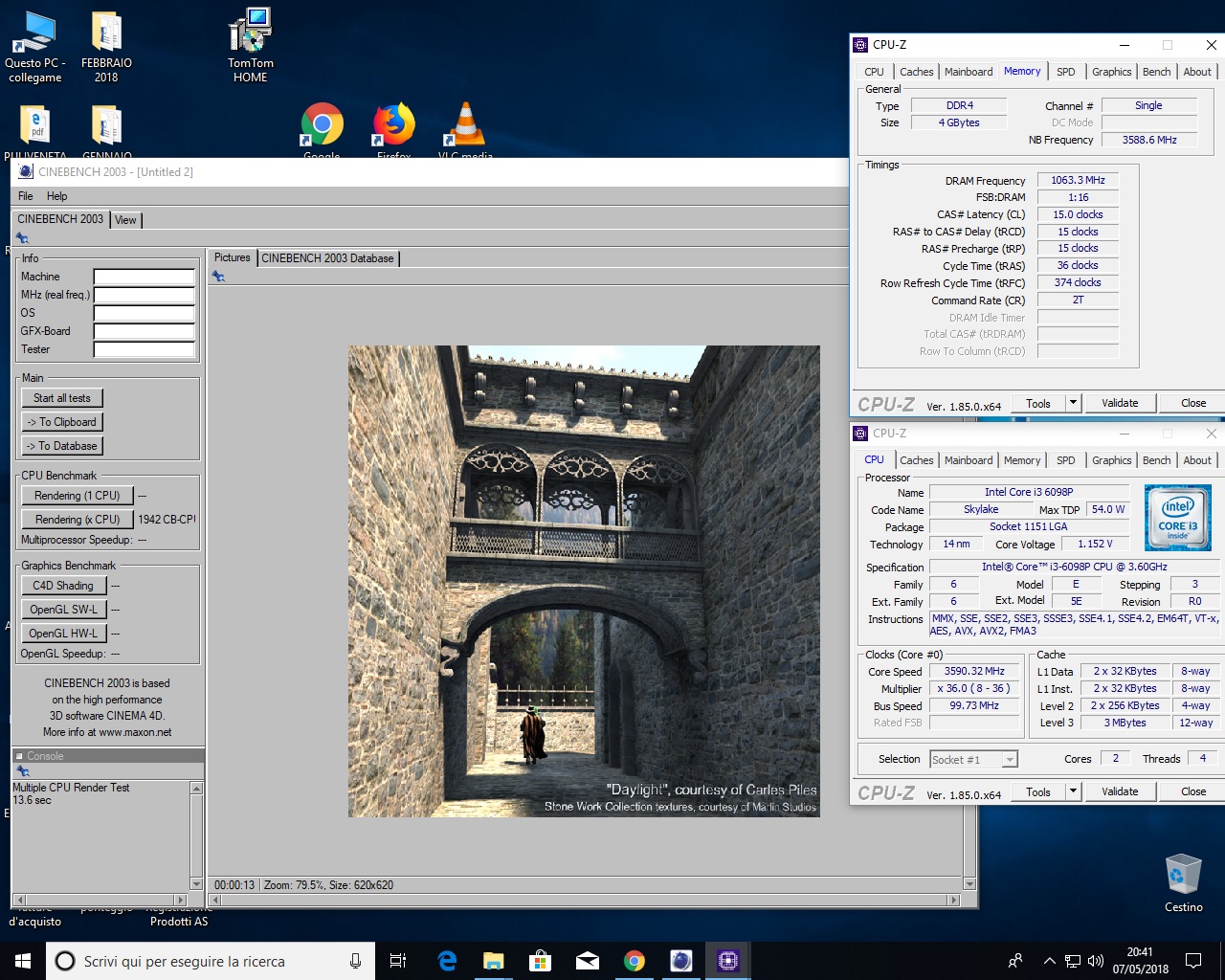
Task: Click into the Machine input field
Action: [x=145, y=277]
